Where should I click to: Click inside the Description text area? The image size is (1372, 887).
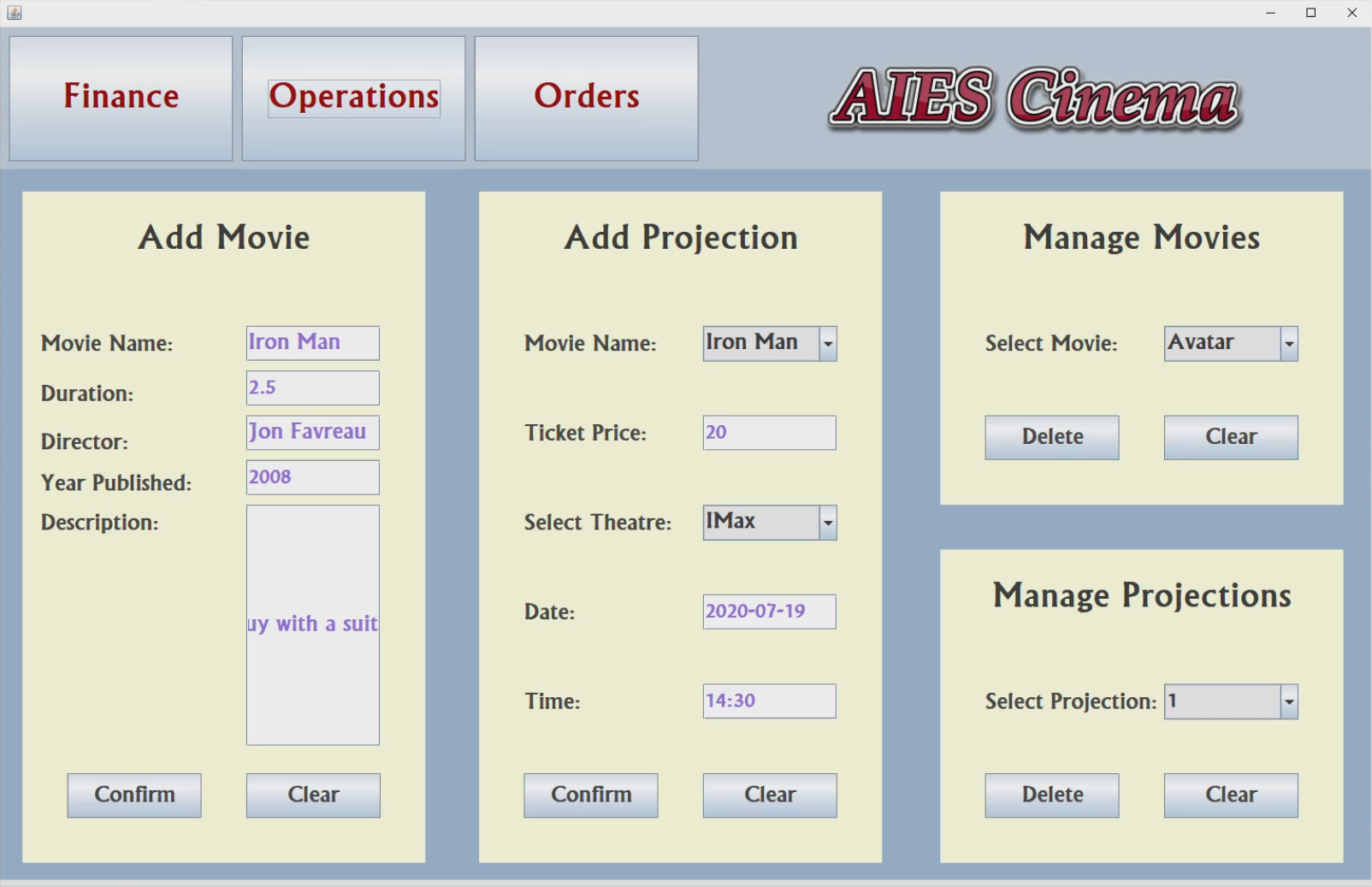click(313, 625)
